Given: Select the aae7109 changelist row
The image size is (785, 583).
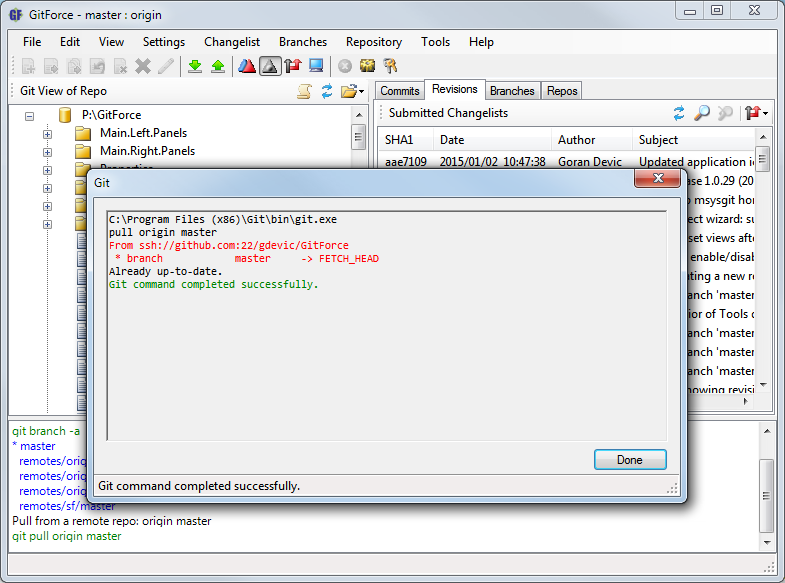Looking at the screenshot, I should (x=566, y=162).
